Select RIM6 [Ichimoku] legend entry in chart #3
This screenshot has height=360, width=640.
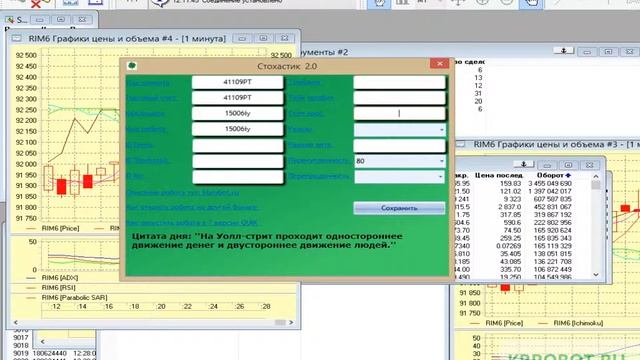[x=578, y=323]
